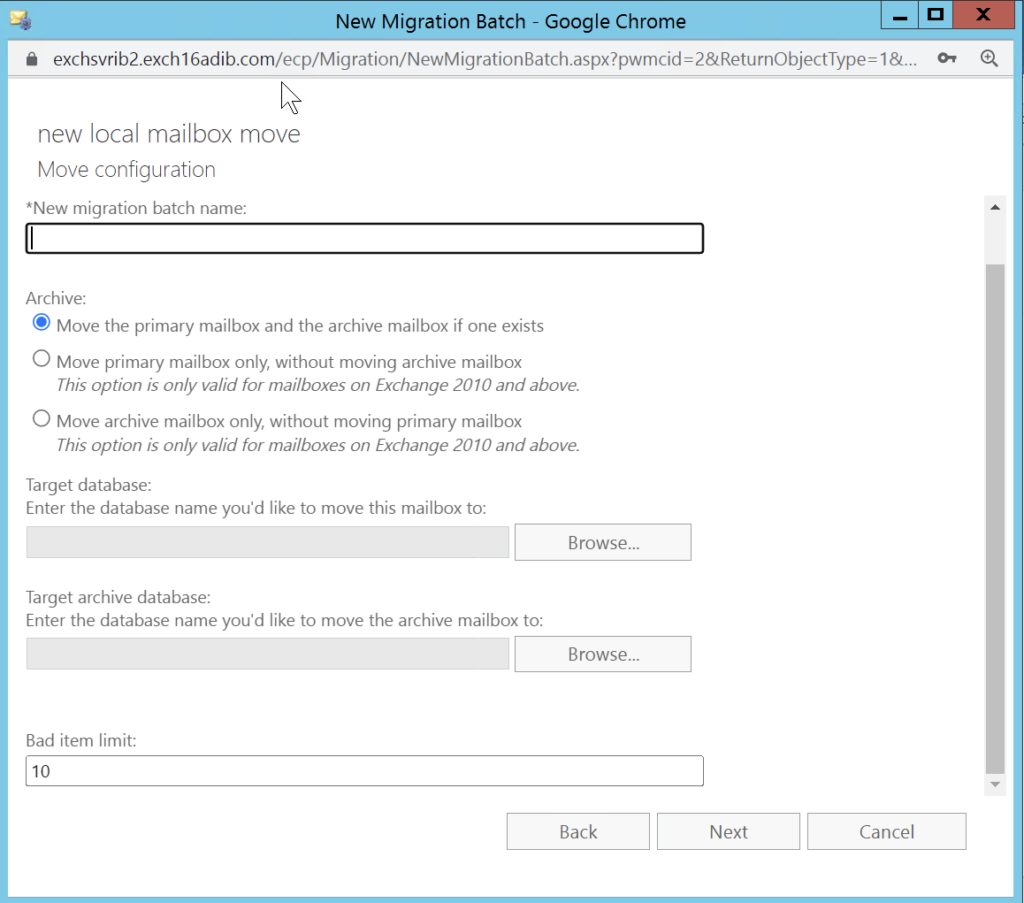Select move archive mailbox only option
Screen dimensions: 1024x903
click(x=41, y=418)
